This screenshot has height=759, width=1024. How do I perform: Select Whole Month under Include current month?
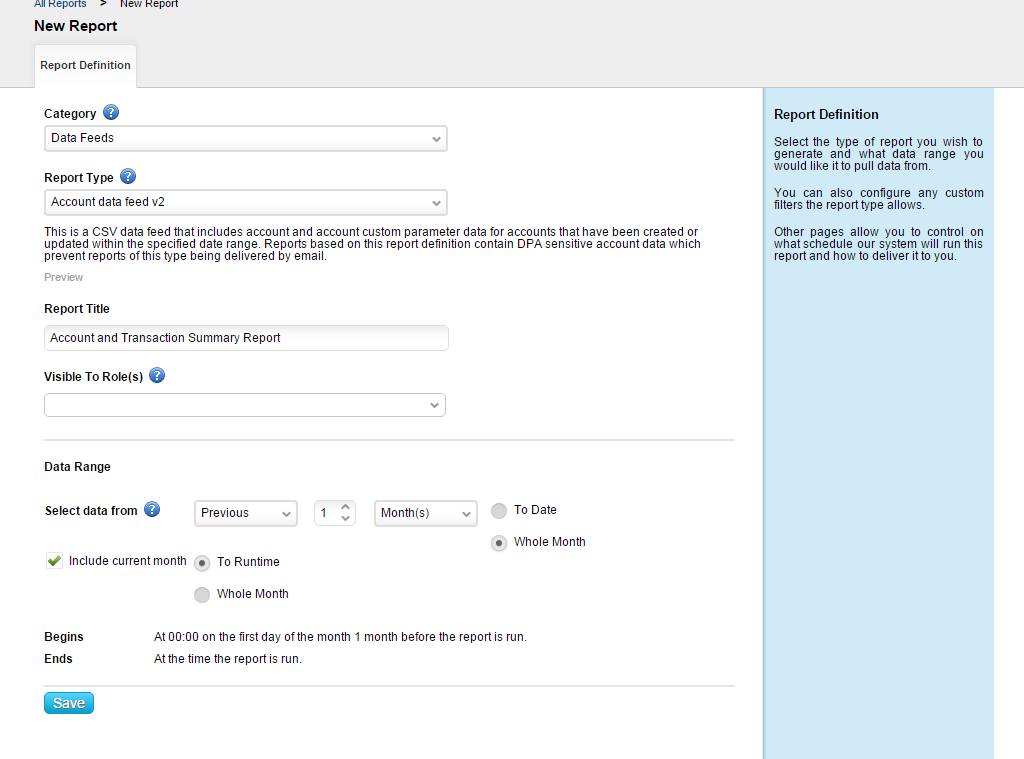202,594
